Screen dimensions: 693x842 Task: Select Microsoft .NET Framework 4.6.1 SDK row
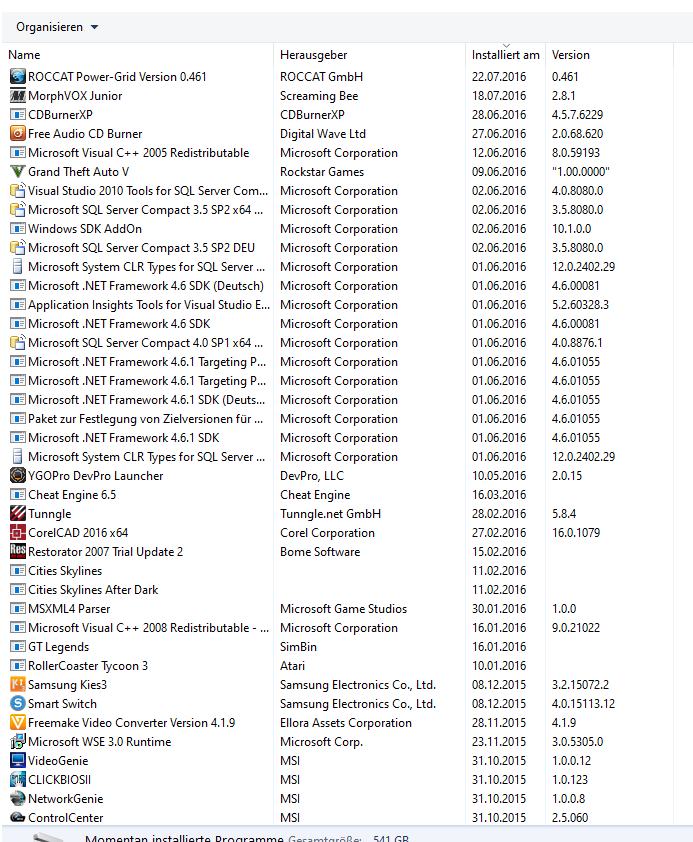click(x=123, y=438)
